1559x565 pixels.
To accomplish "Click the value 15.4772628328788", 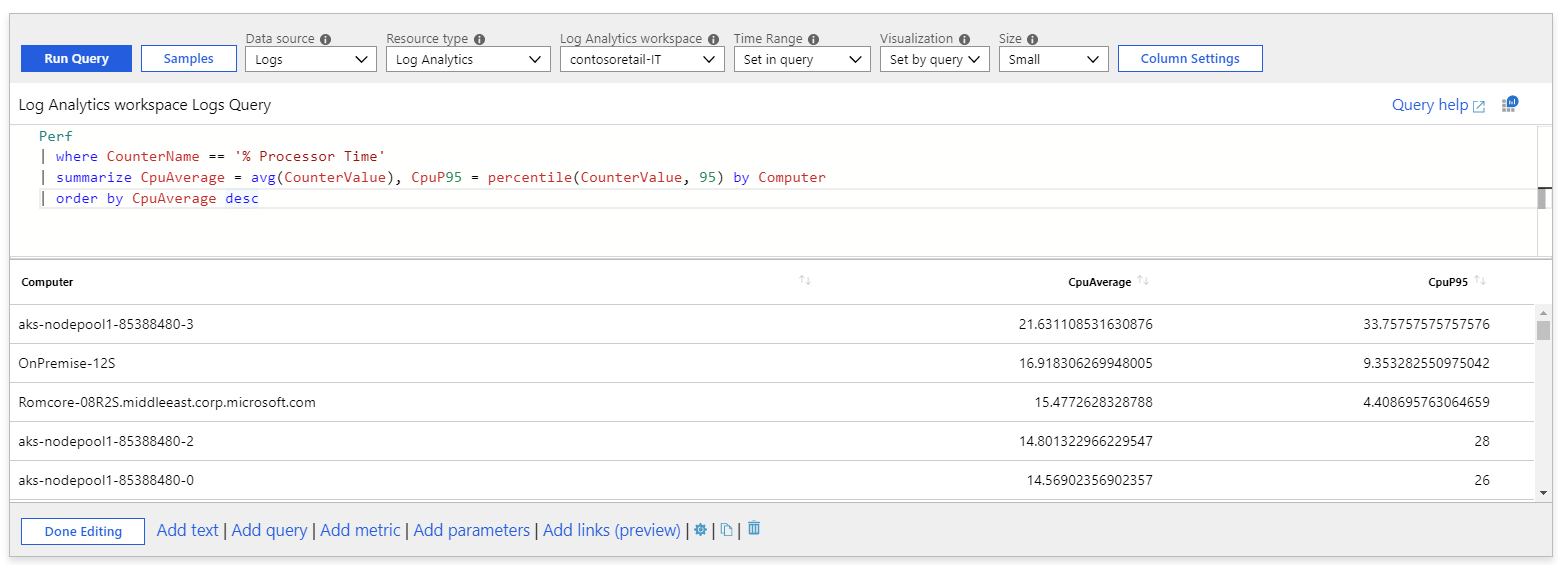I will click(x=1093, y=402).
